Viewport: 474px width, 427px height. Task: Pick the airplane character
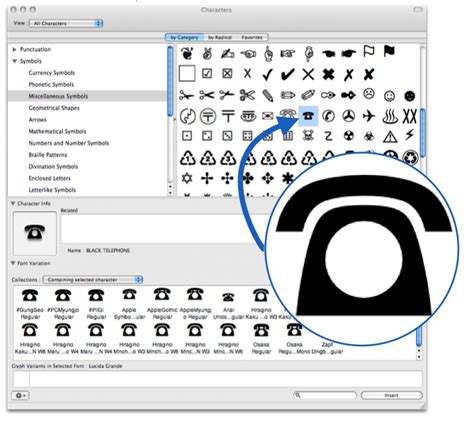[369, 116]
